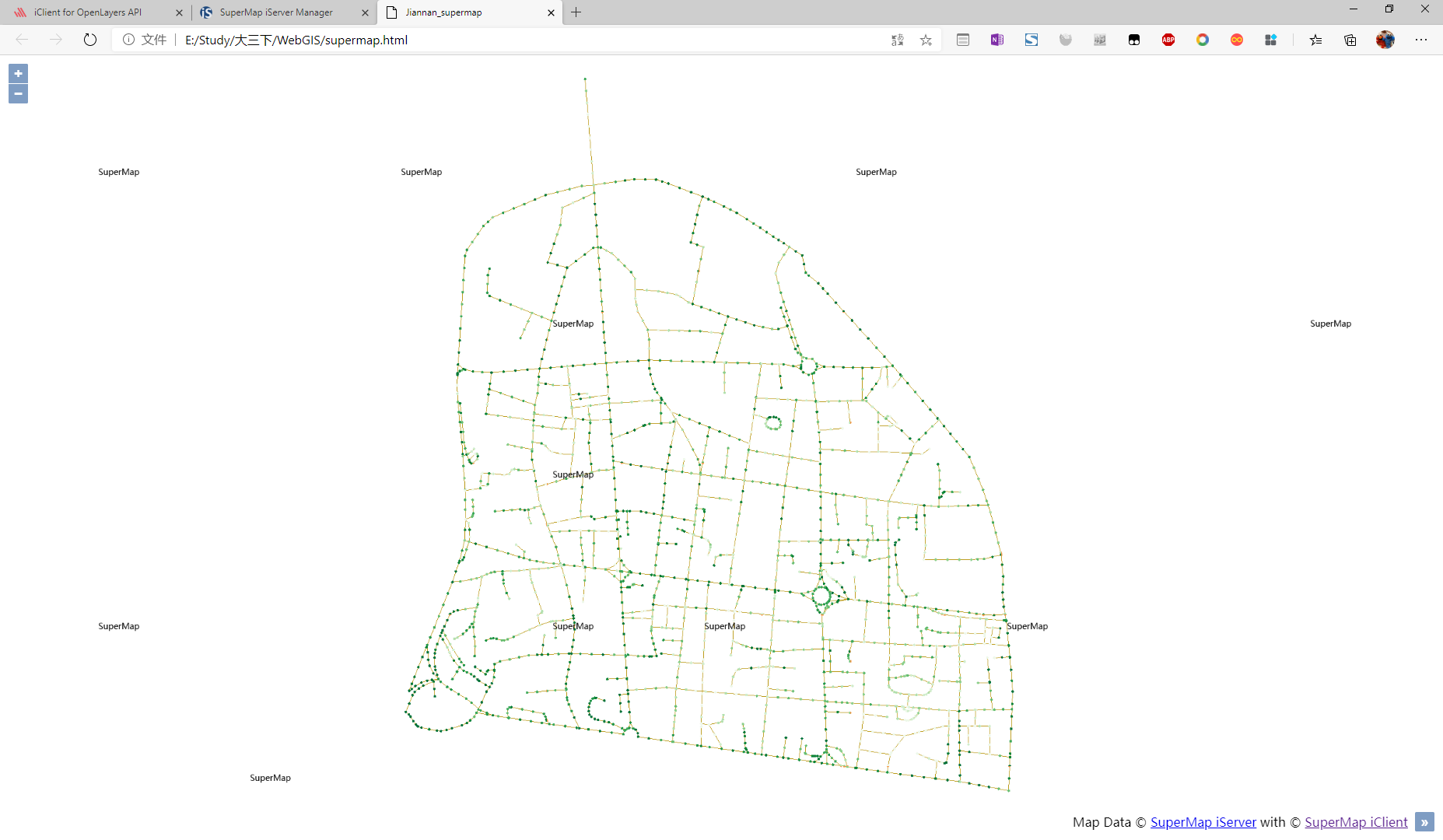Open the SuperMap iServer attribution link
The image size is (1443, 840).
(x=1203, y=822)
